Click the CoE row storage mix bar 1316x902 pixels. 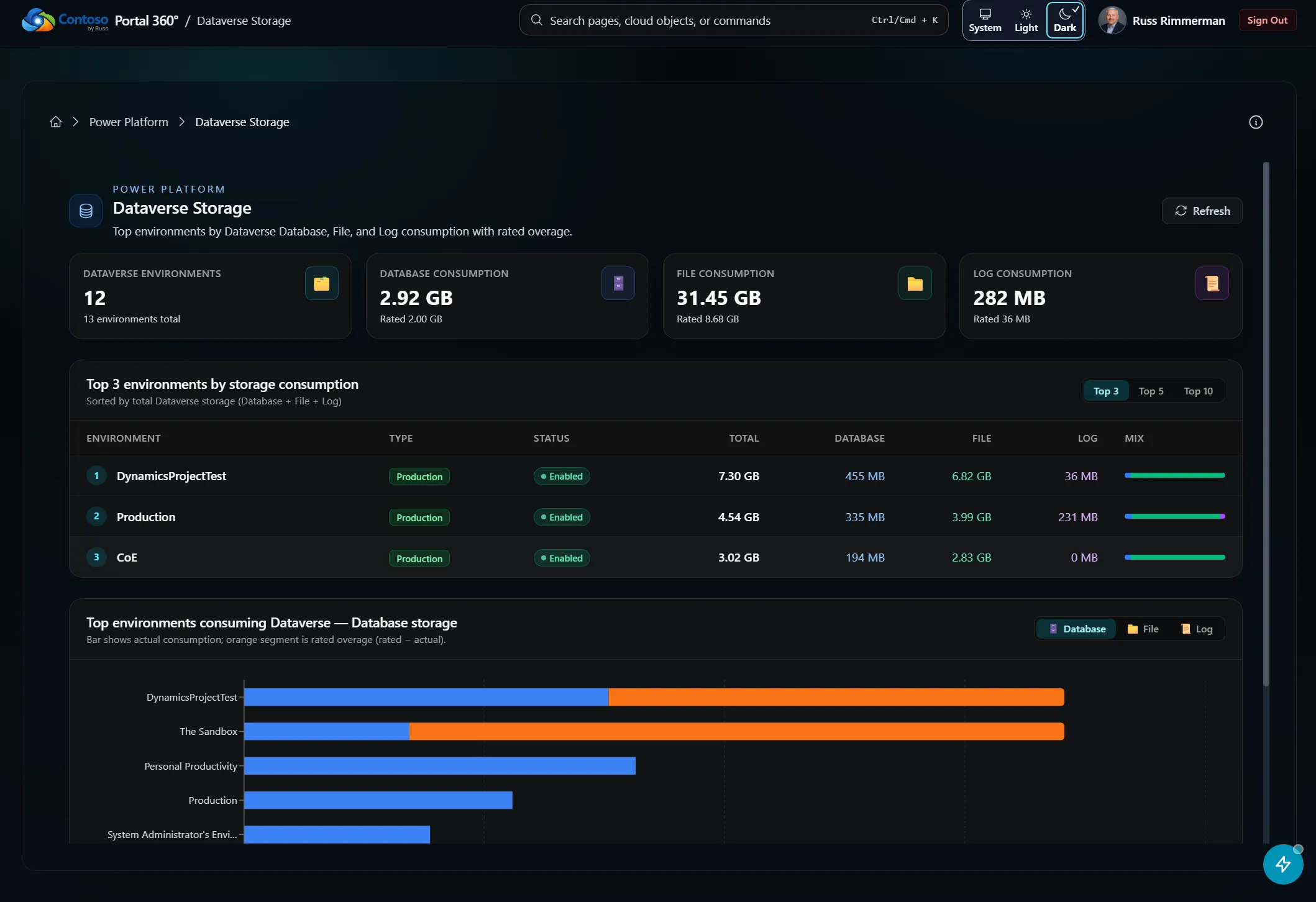click(x=1174, y=557)
